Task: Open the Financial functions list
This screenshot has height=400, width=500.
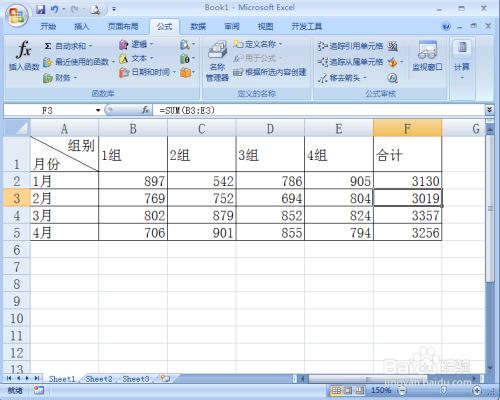Action: click(60, 78)
